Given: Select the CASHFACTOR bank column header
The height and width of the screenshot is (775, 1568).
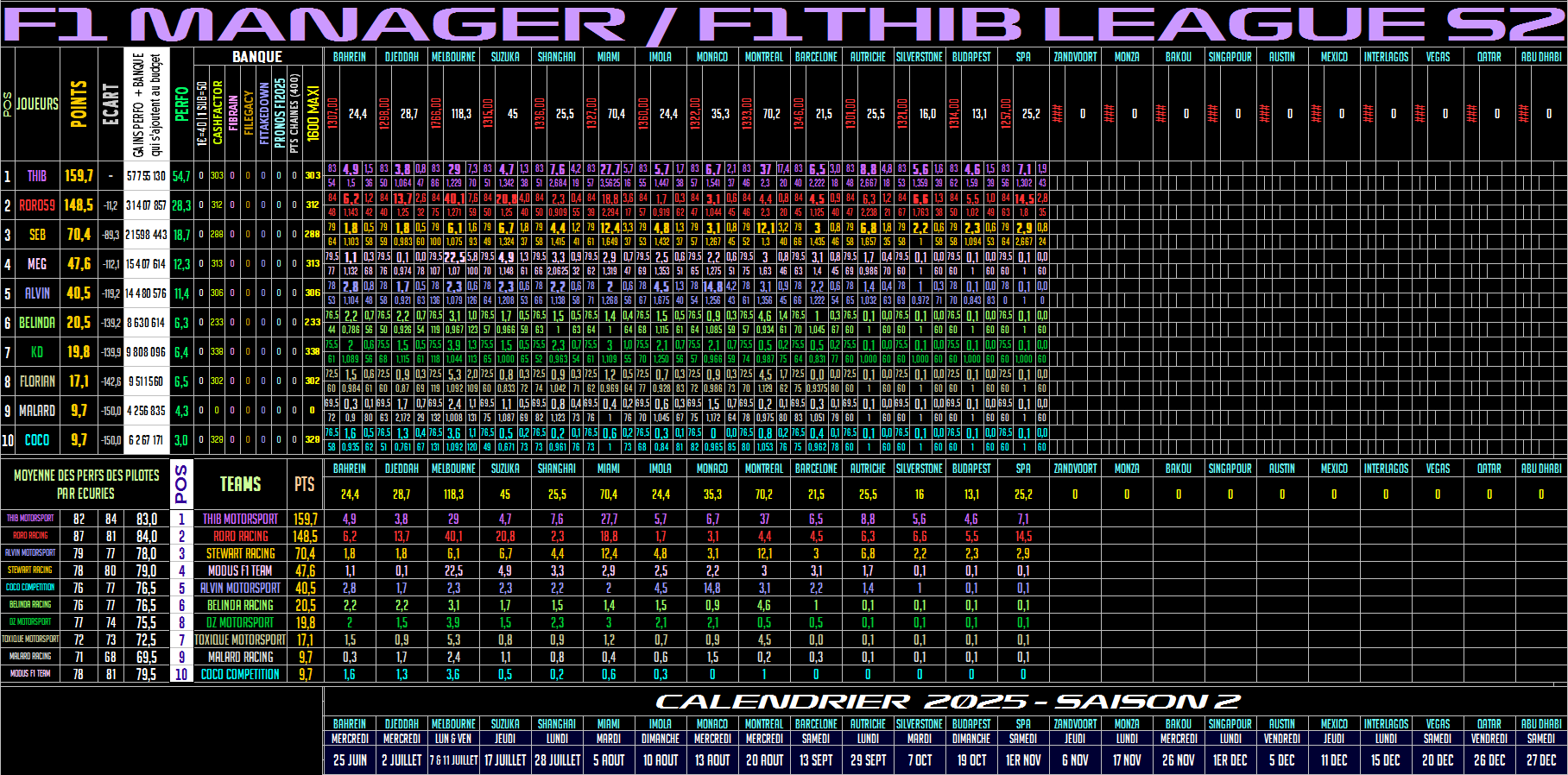Looking at the screenshot, I should point(218,112).
